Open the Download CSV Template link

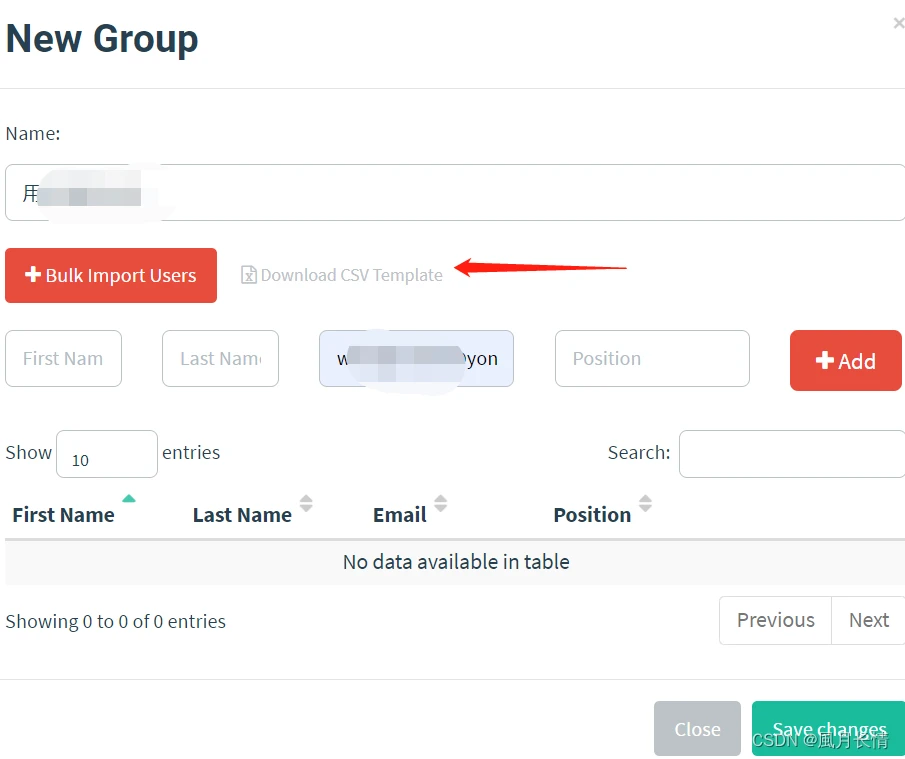click(x=342, y=275)
